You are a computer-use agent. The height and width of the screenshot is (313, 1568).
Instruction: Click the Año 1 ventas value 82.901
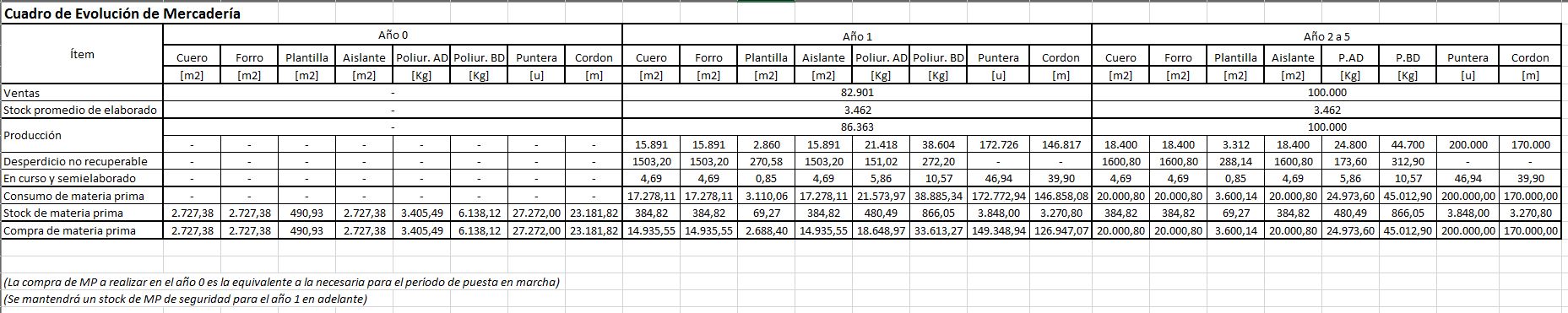[857, 93]
